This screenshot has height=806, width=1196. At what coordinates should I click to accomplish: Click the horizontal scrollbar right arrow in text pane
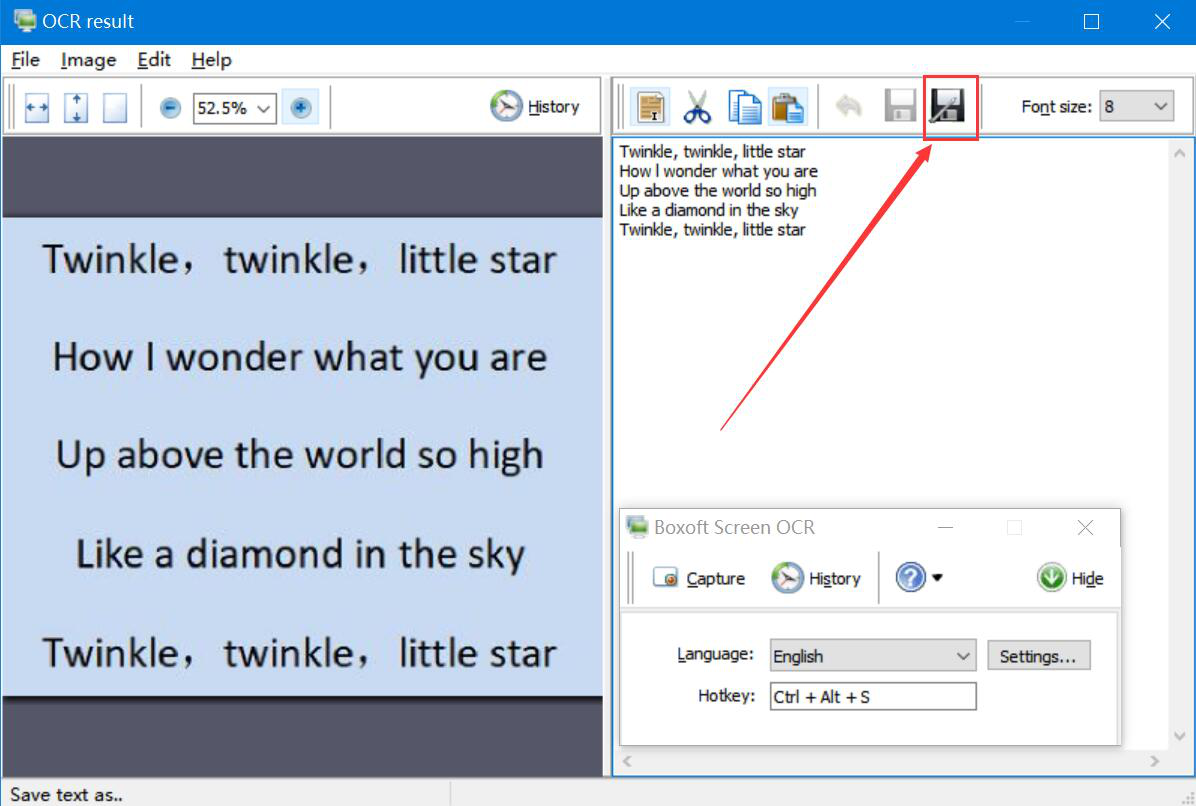coord(1154,761)
